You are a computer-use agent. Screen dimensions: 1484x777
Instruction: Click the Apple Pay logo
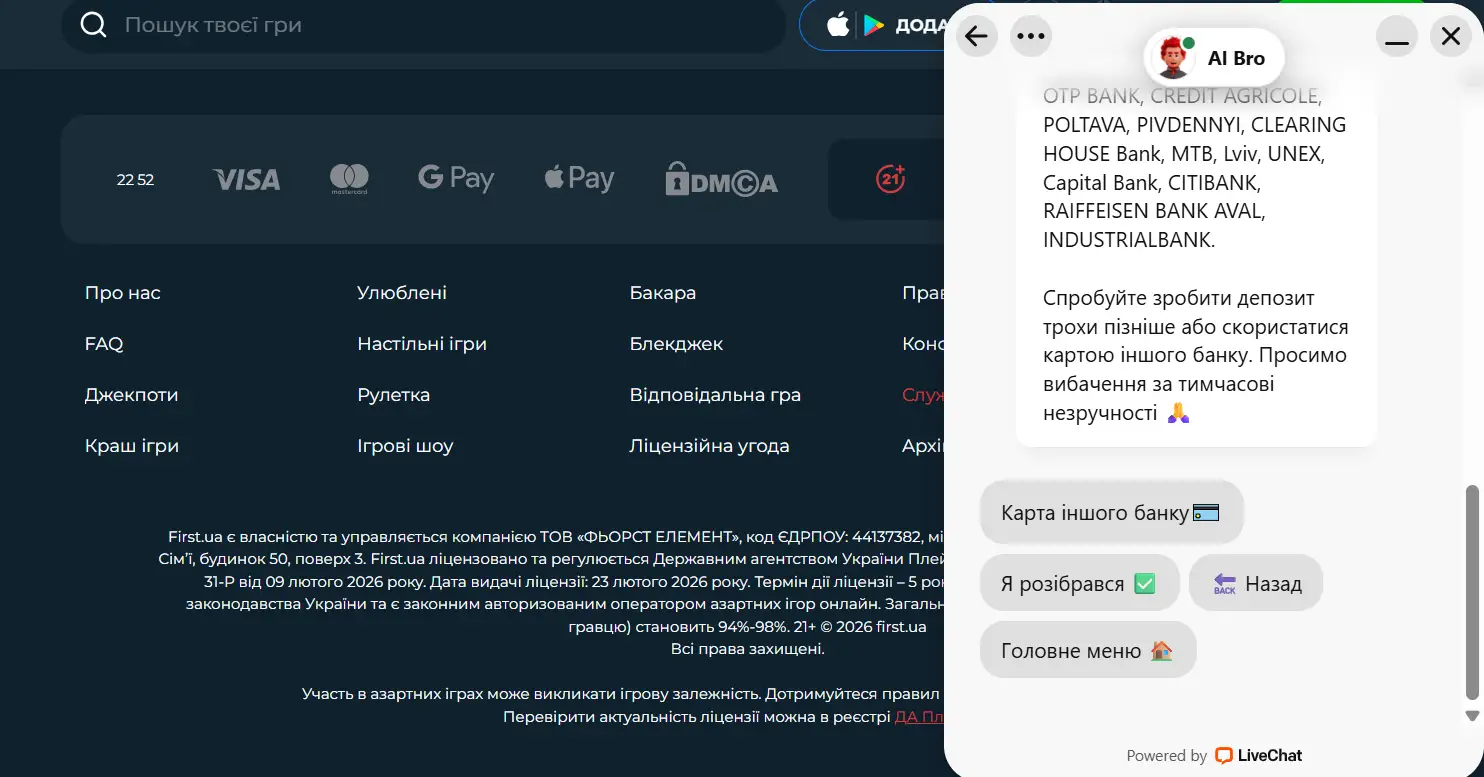pos(579,179)
